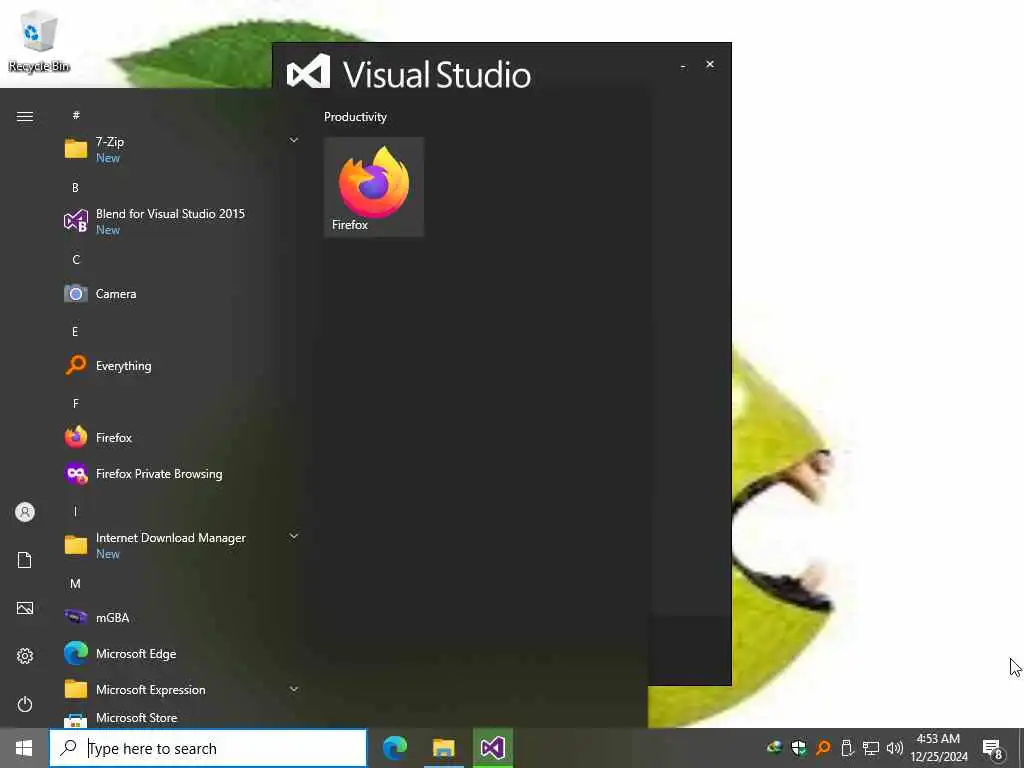Expand the 7-Zip folder chevron
Viewport: 1024px width, 768px height.
coord(294,140)
